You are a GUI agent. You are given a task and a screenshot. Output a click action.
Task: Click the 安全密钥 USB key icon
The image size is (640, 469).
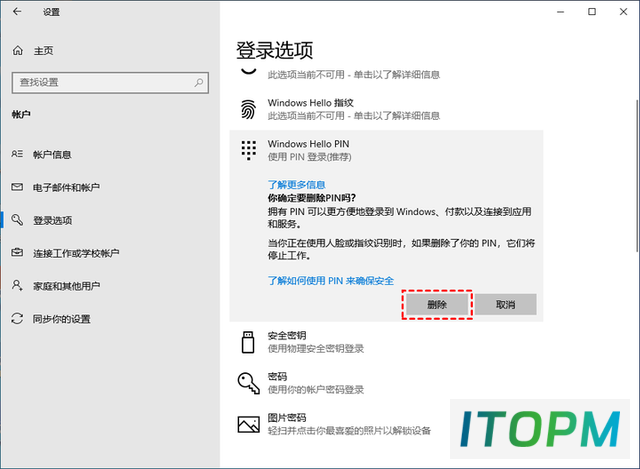coord(248,342)
